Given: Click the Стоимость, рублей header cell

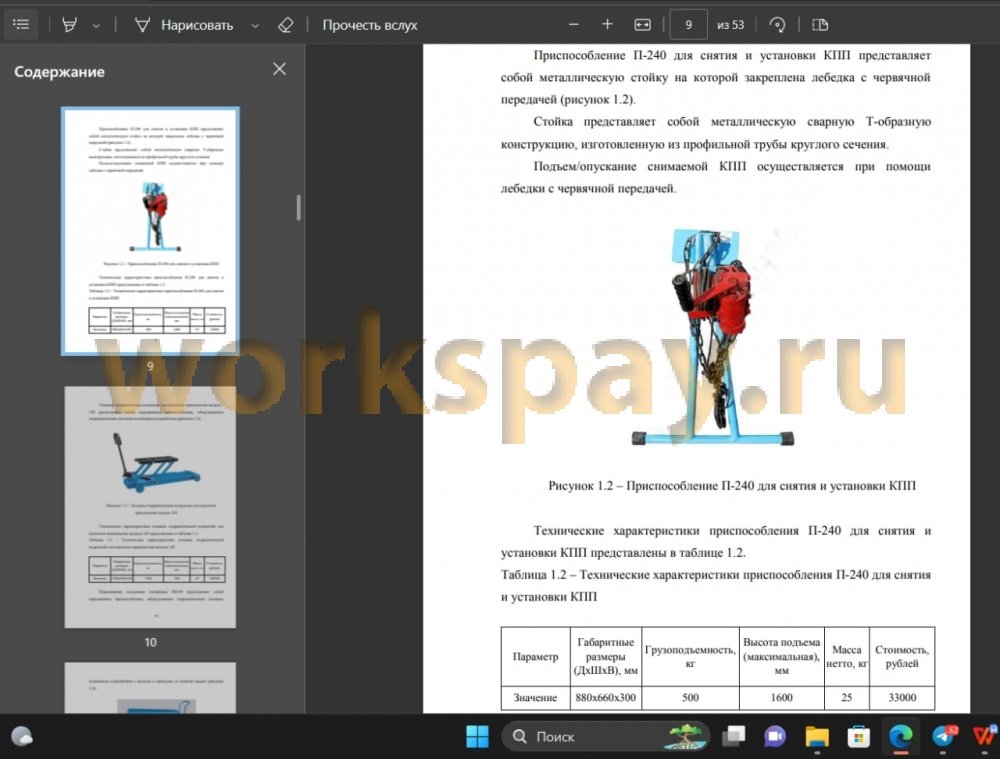Looking at the screenshot, I should click(x=902, y=656).
